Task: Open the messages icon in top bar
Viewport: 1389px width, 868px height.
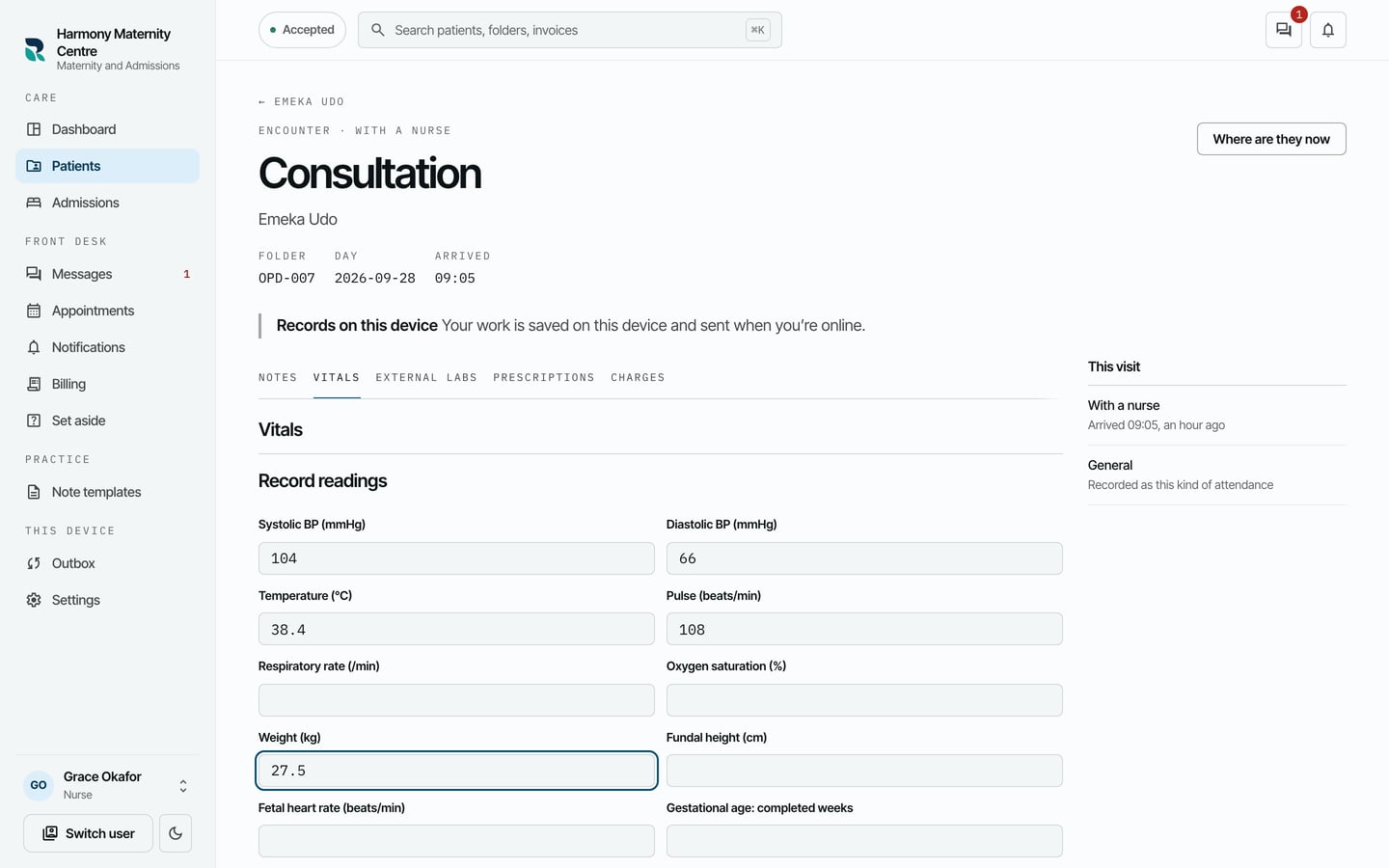Action: pos(1283,30)
